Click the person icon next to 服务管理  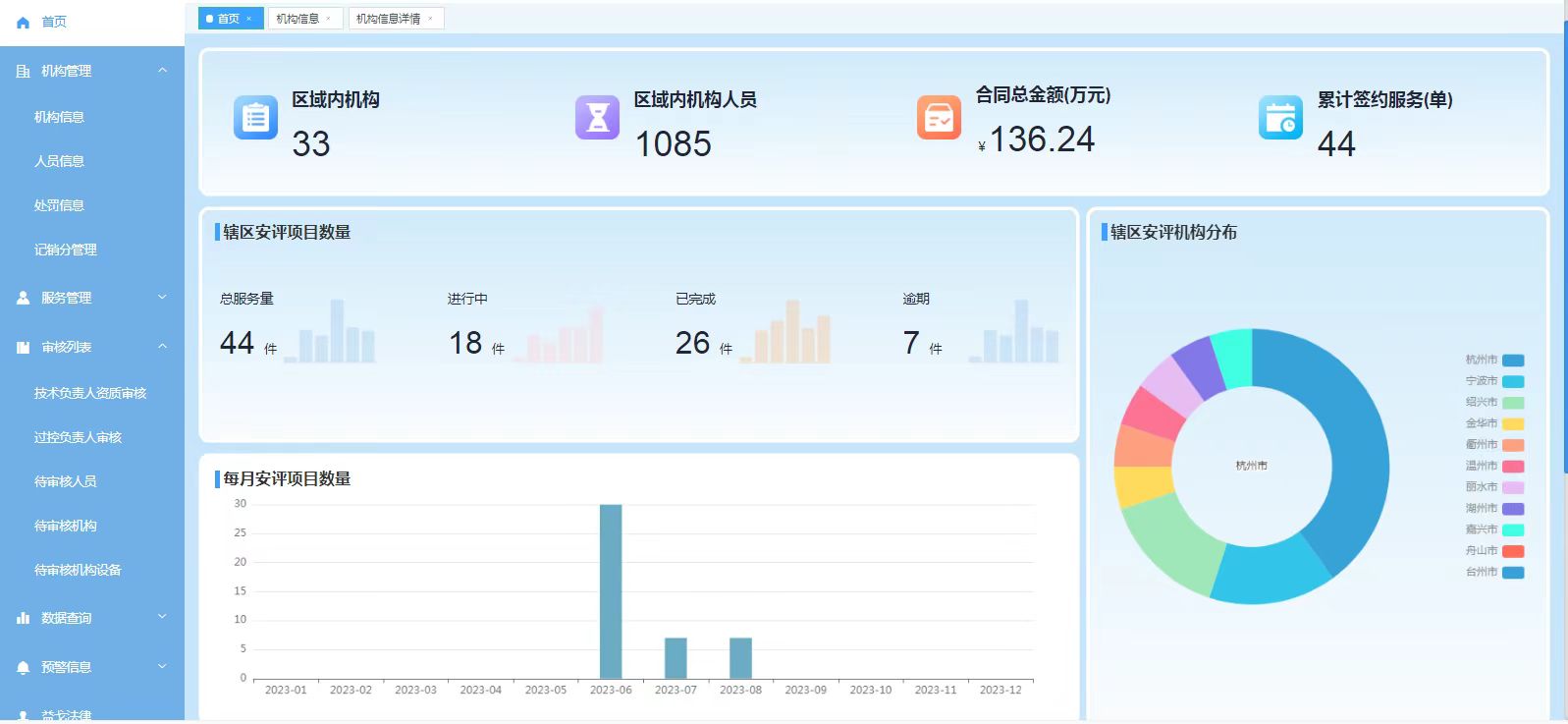point(24,298)
